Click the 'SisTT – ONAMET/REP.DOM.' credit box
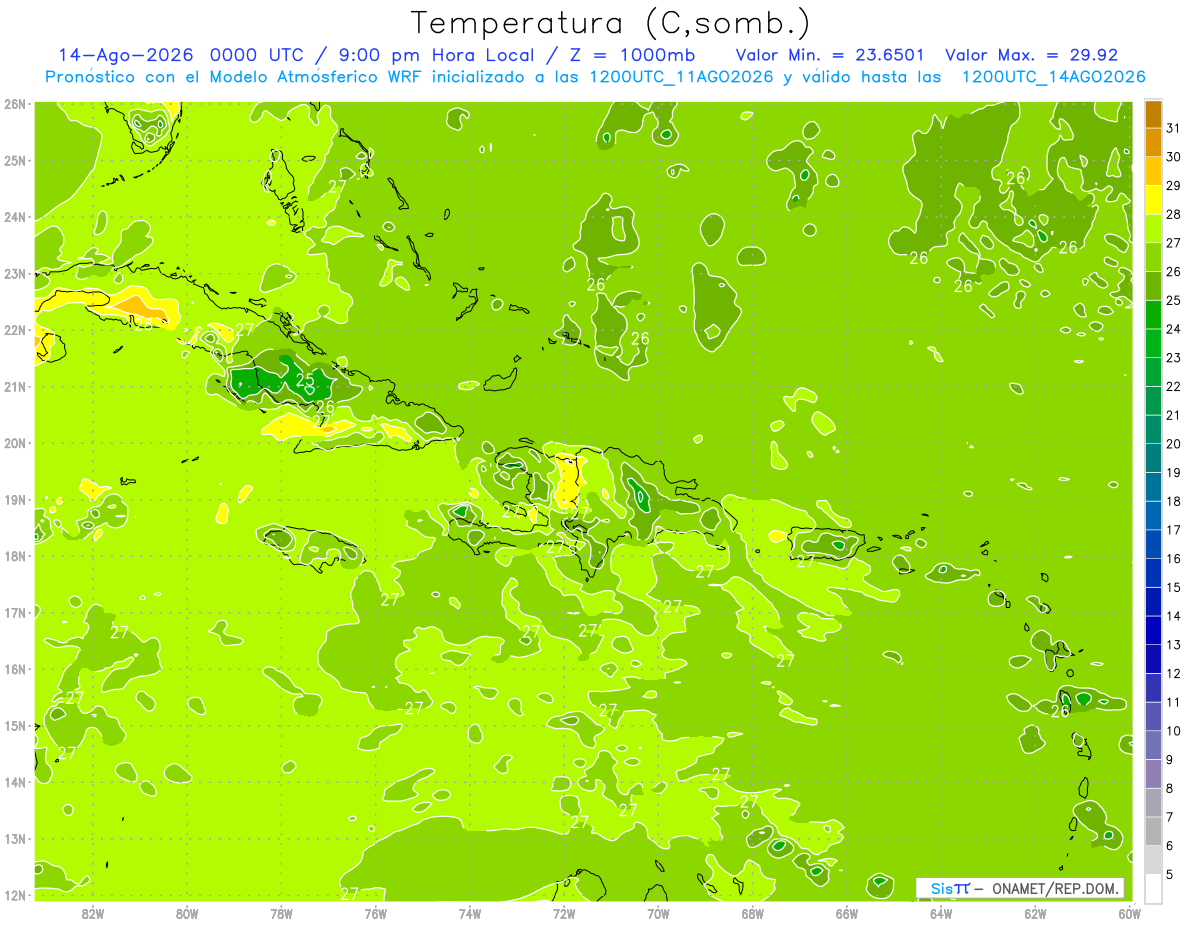1200x927 pixels. coord(1020,888)
